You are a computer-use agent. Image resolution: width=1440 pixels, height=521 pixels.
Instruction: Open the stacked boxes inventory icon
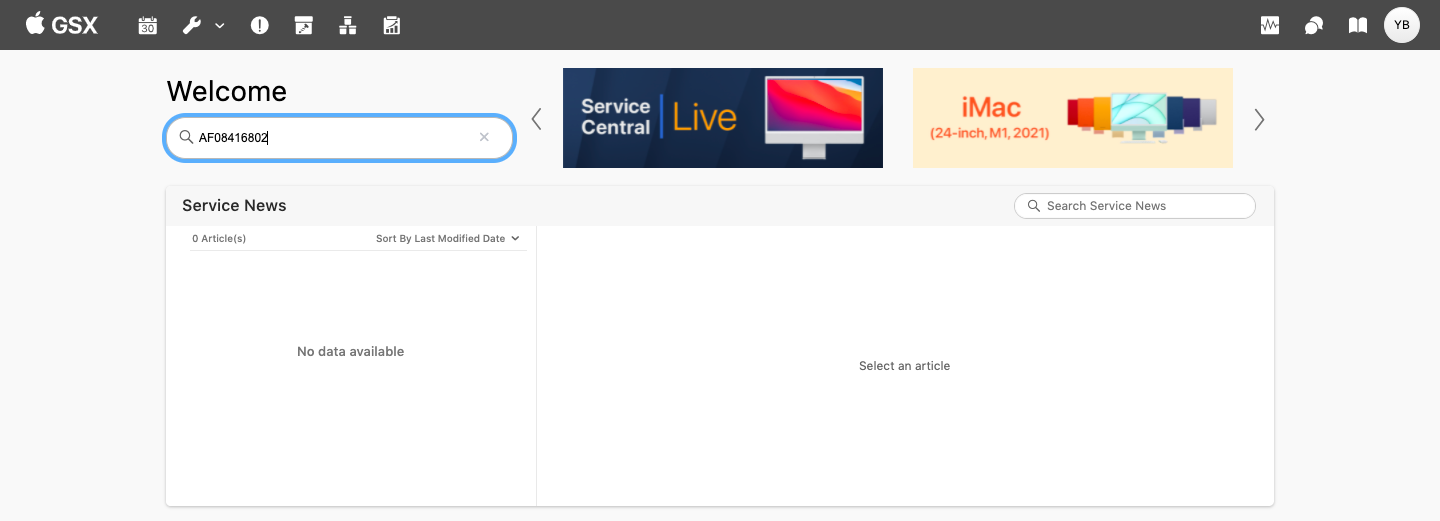pyautogui.click(x=348, y=26)
